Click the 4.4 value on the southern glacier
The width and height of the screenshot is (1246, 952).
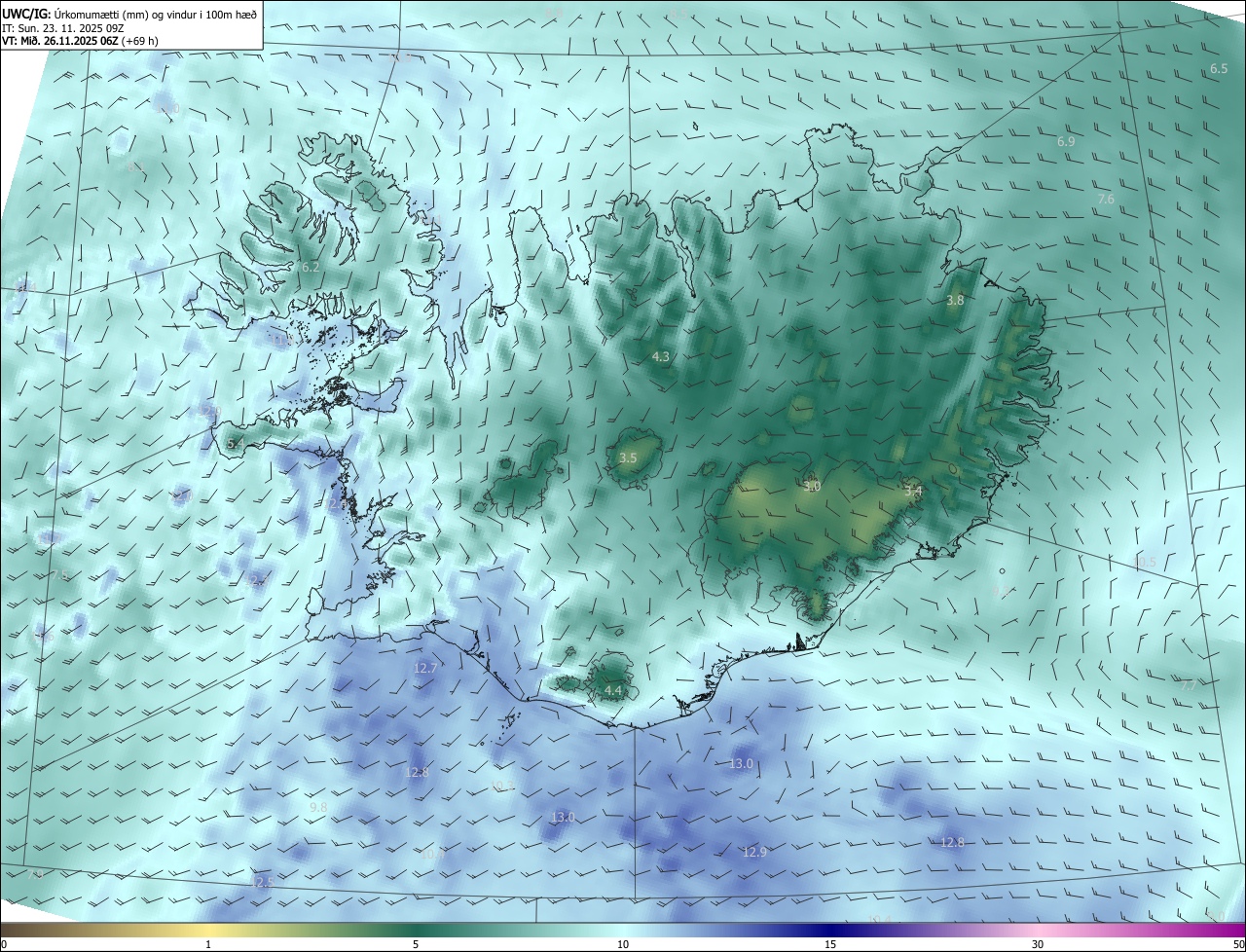pos(612,690)
